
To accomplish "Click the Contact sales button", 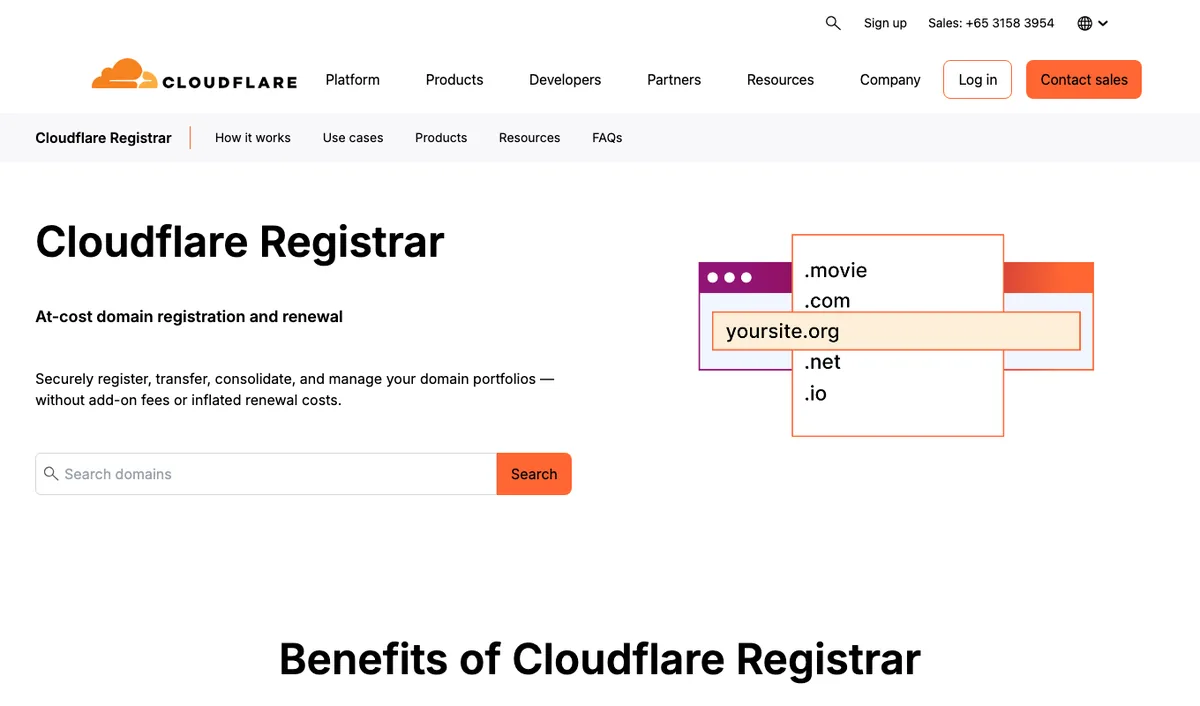I will pos(1084,80).
